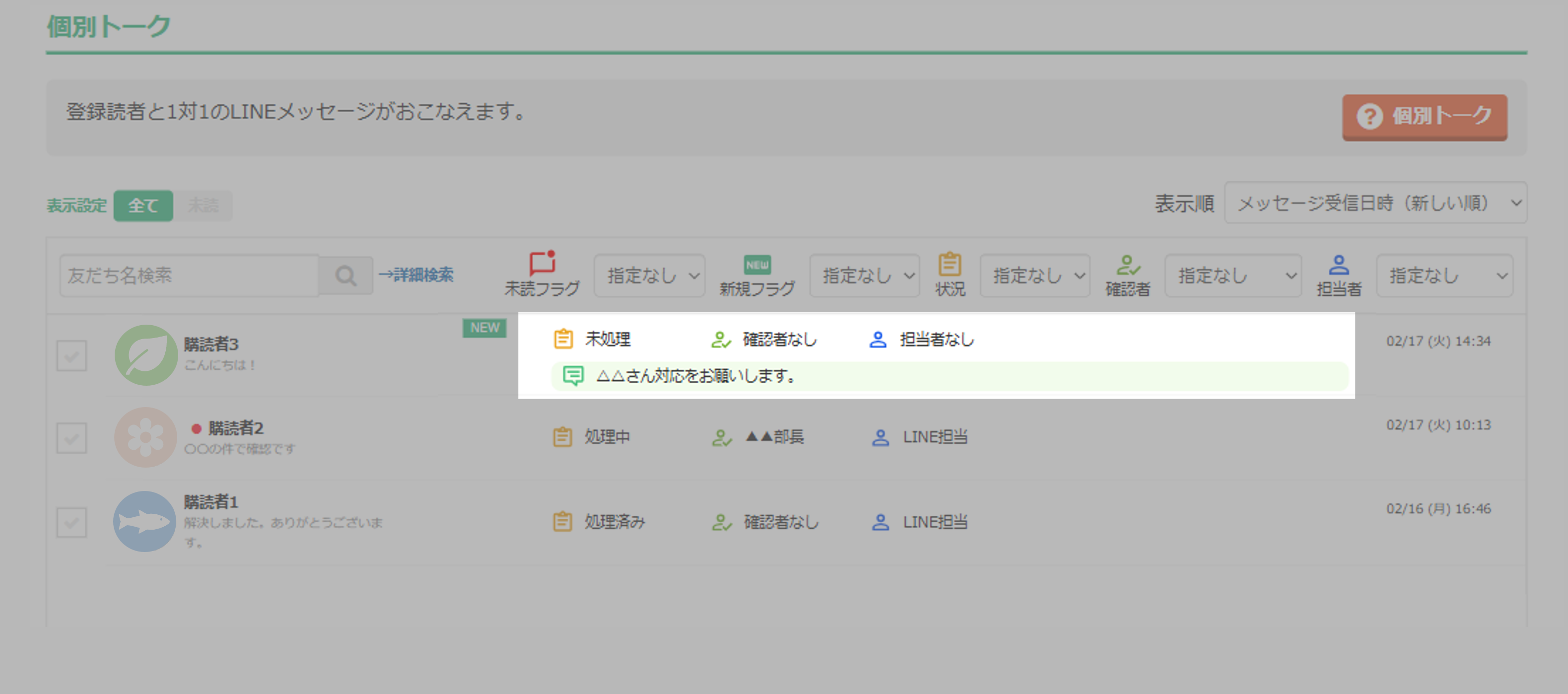Click the 未処理 clipboard status icon for 購読者3

click(563, 339)
